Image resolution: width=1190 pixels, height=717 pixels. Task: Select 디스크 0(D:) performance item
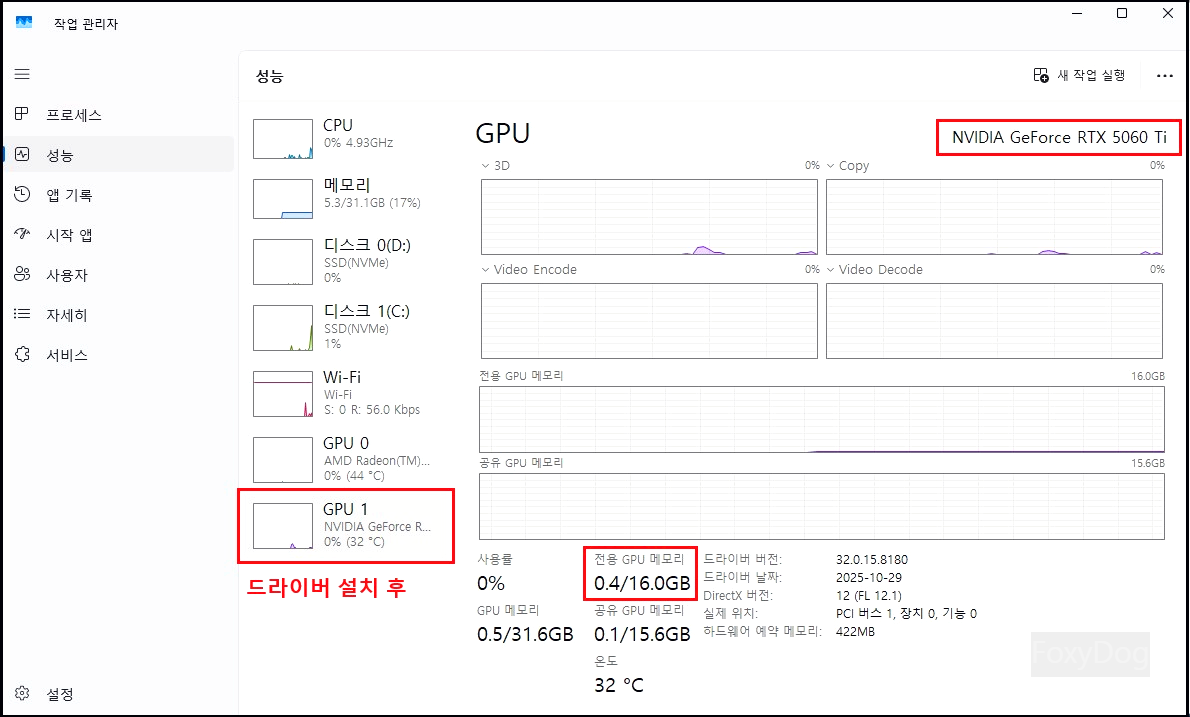[348, 261]
